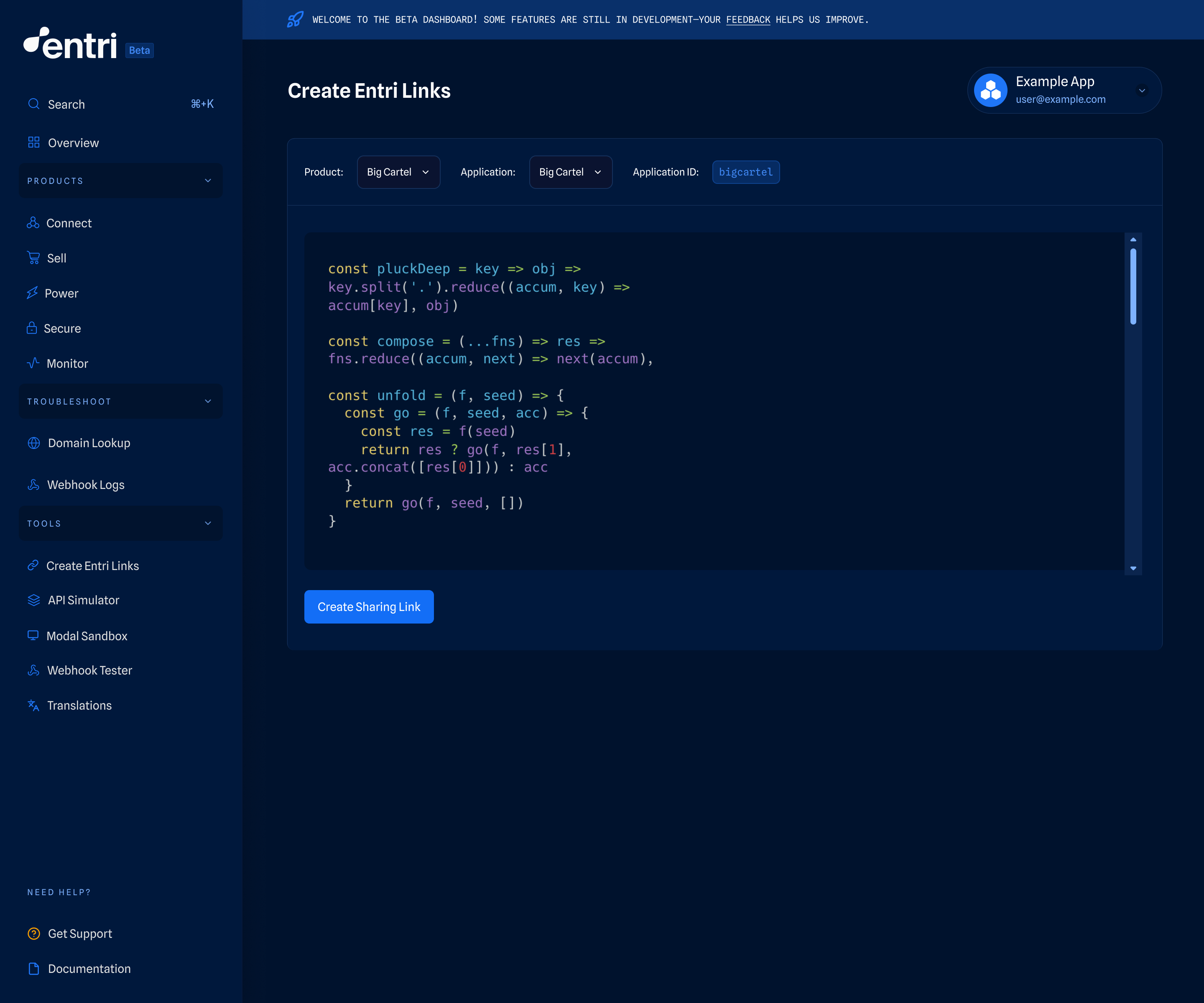This screenshot has height=1003, width=1204.
Task: Click the Monitor pulse icon
Action: click(33, 363)
